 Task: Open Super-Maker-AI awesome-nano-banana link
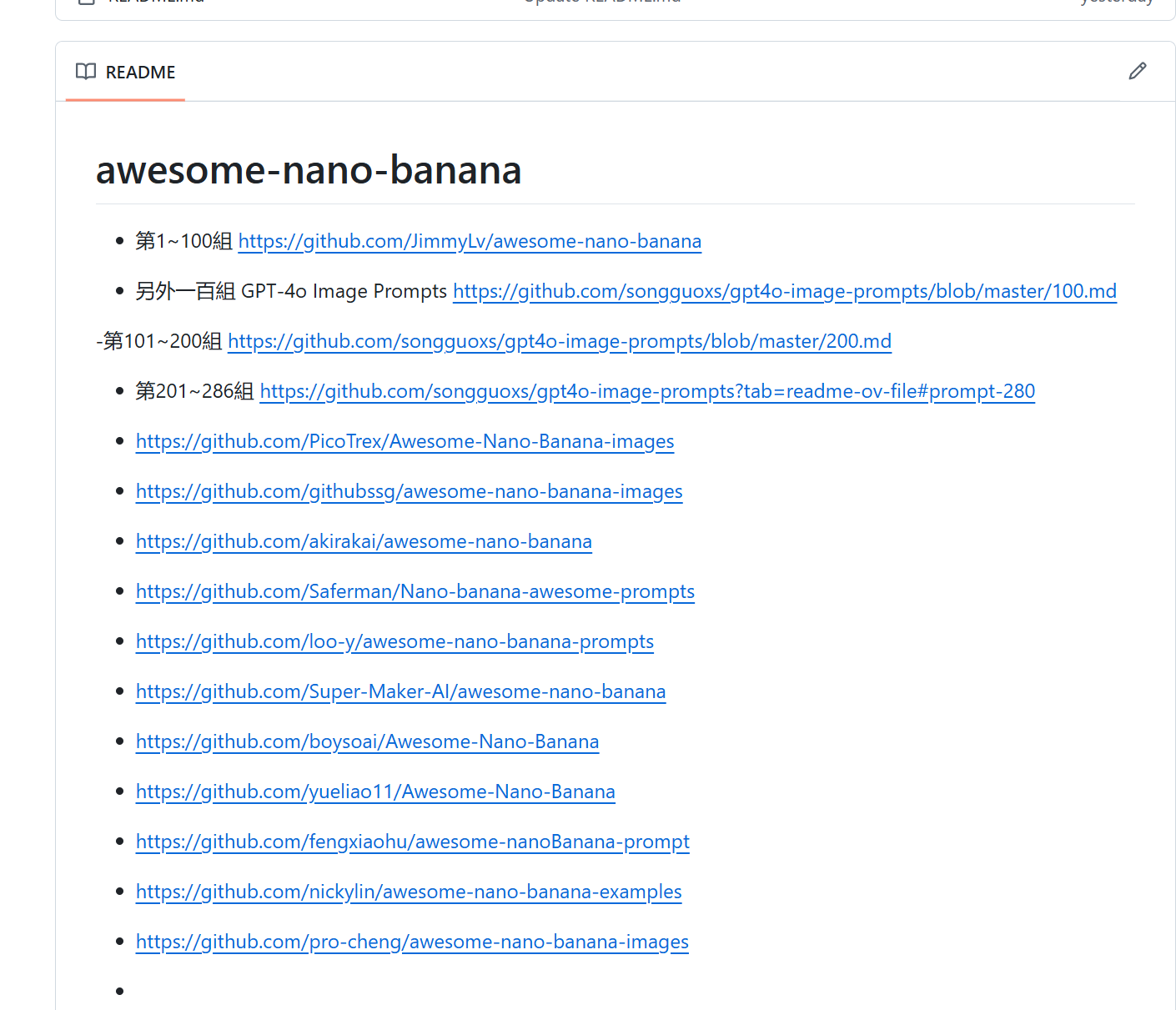click(400, 692)
